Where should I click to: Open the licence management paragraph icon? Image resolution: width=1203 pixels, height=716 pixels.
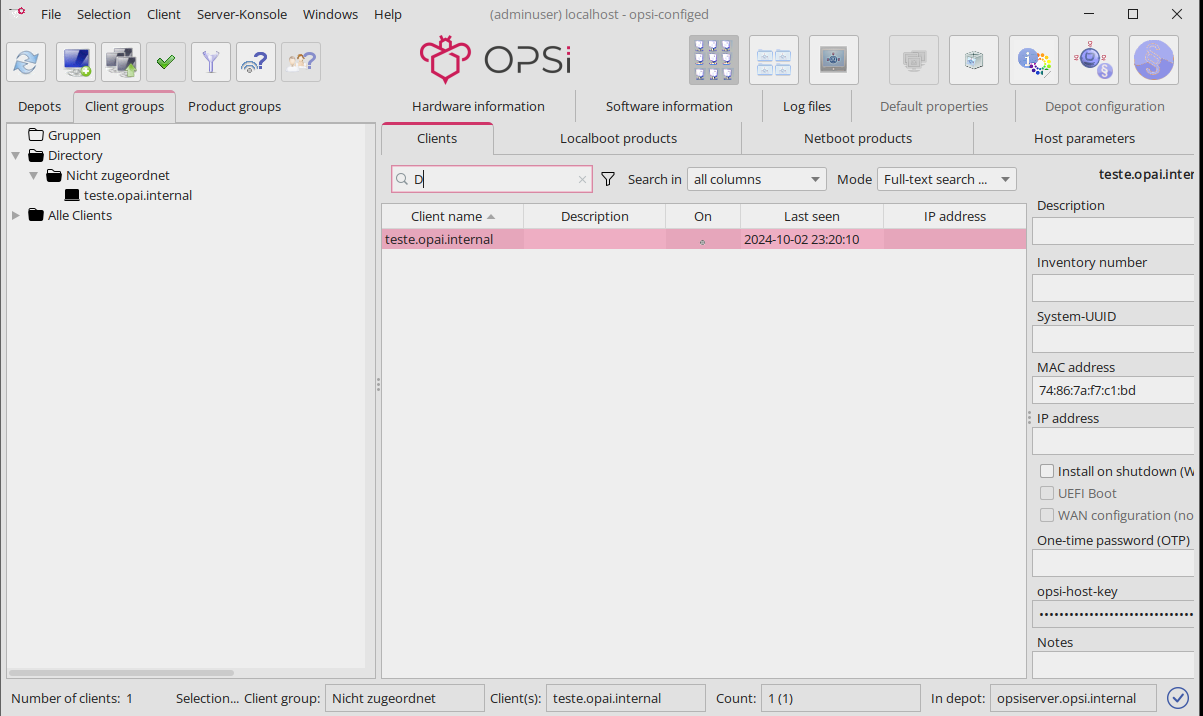[1154, 60]
